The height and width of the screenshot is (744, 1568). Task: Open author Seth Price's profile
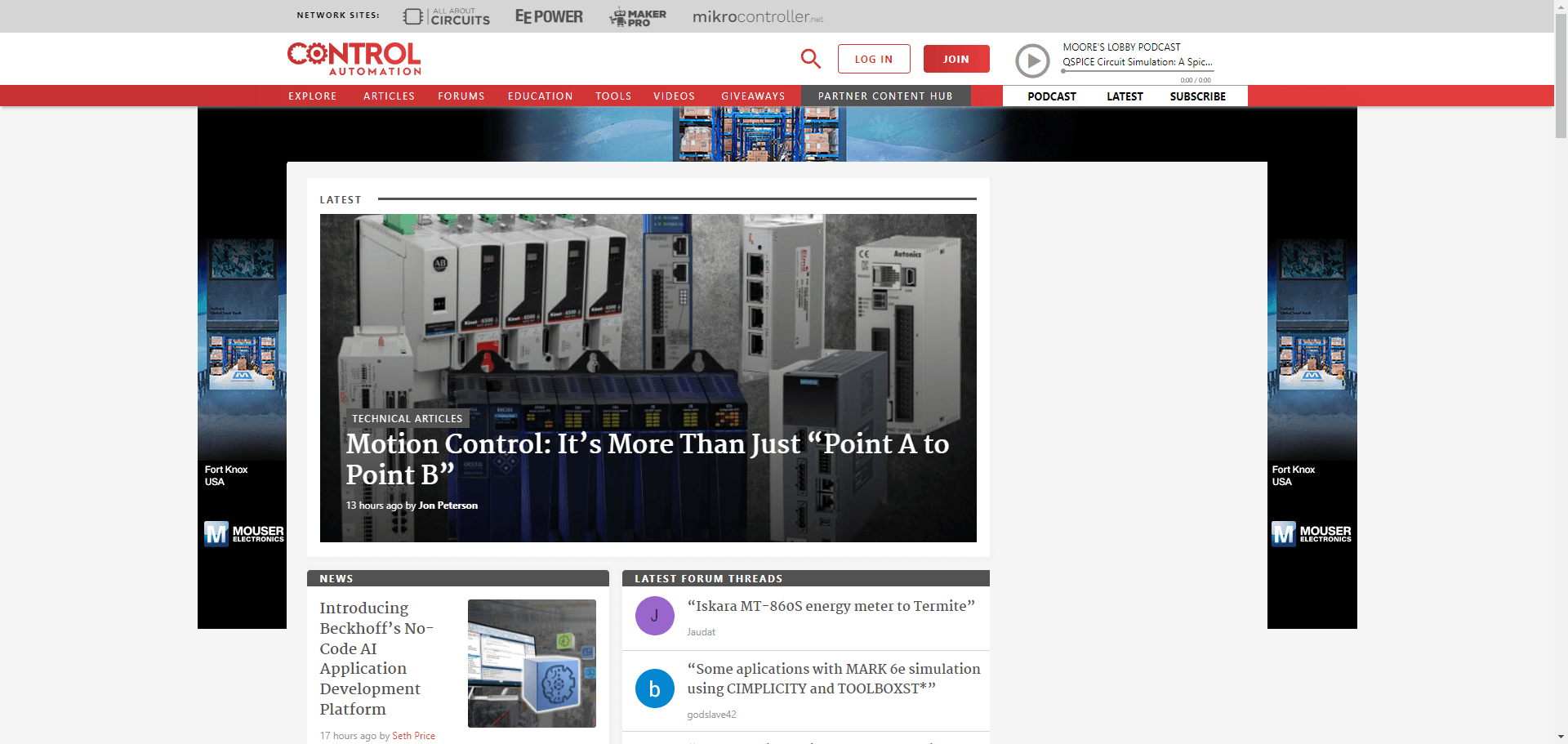[413, 736]
